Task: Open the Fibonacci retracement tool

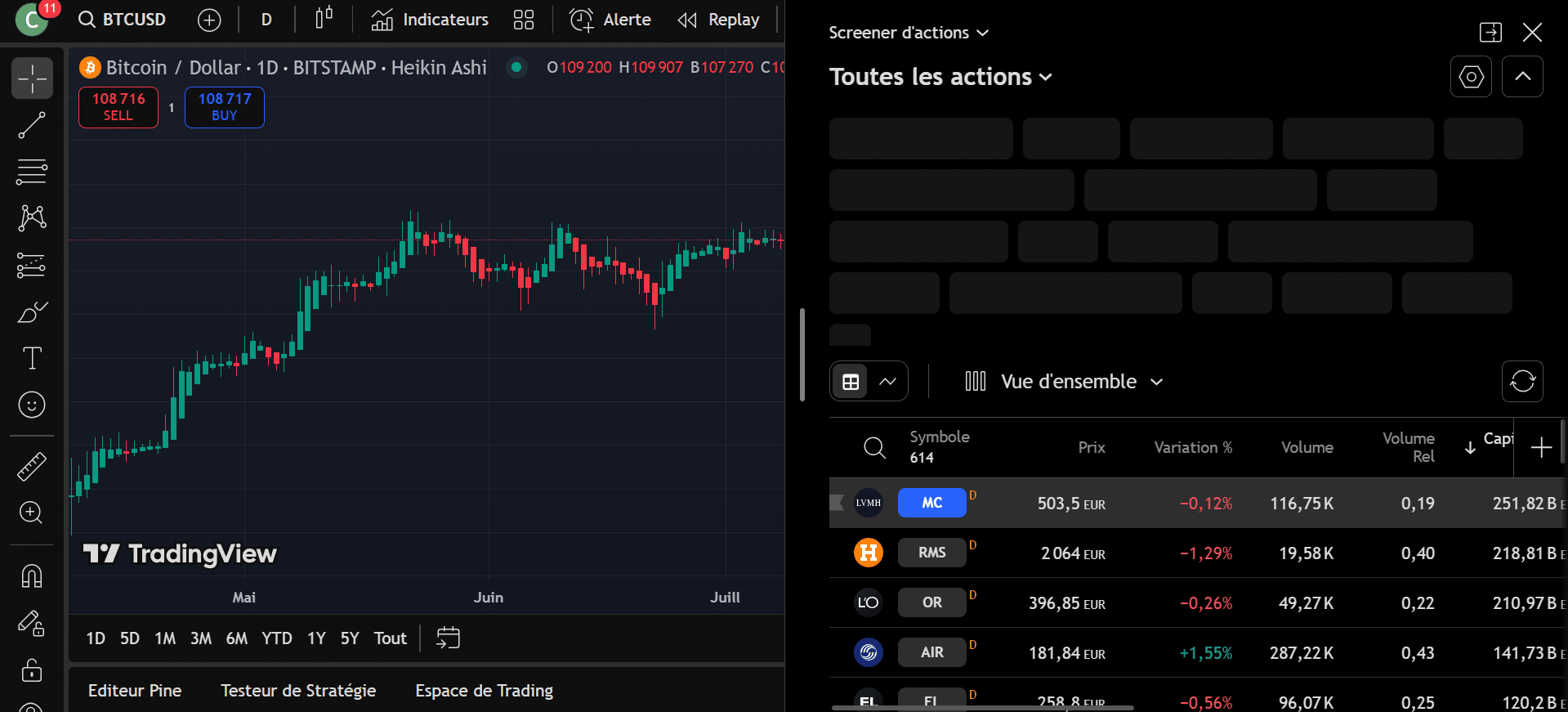Action: 32,172
